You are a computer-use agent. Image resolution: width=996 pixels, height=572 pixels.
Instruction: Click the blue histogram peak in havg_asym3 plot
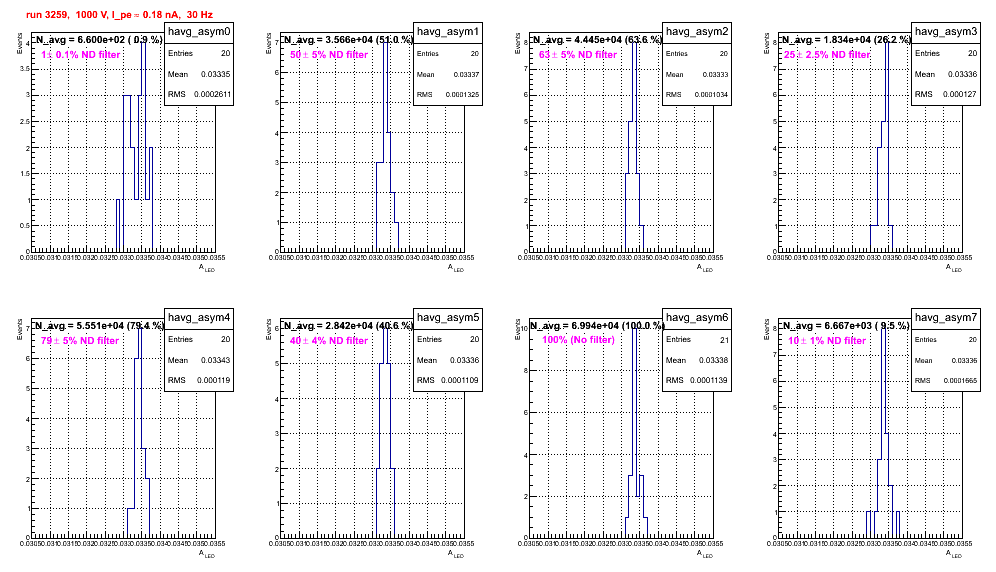click(x=887, y=43)
